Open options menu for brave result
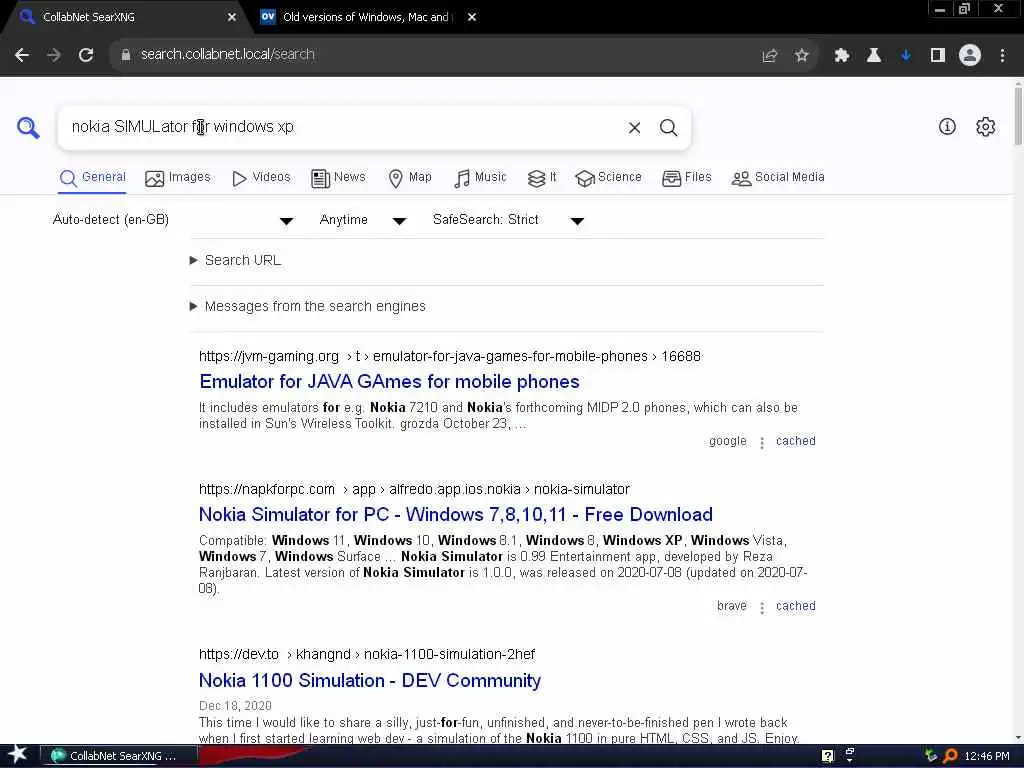 point(761,607)
